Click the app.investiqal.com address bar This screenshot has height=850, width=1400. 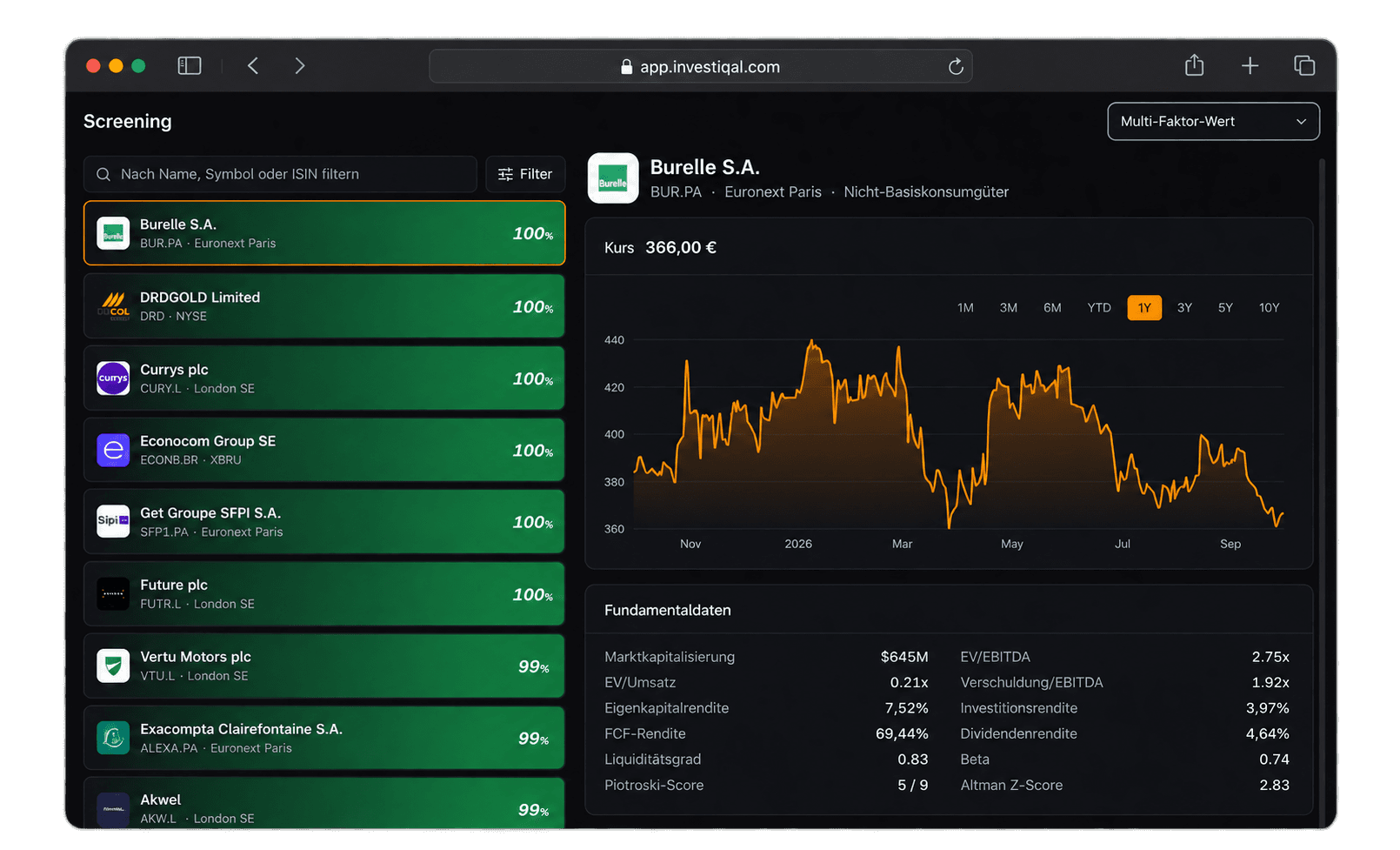point(701,67)
